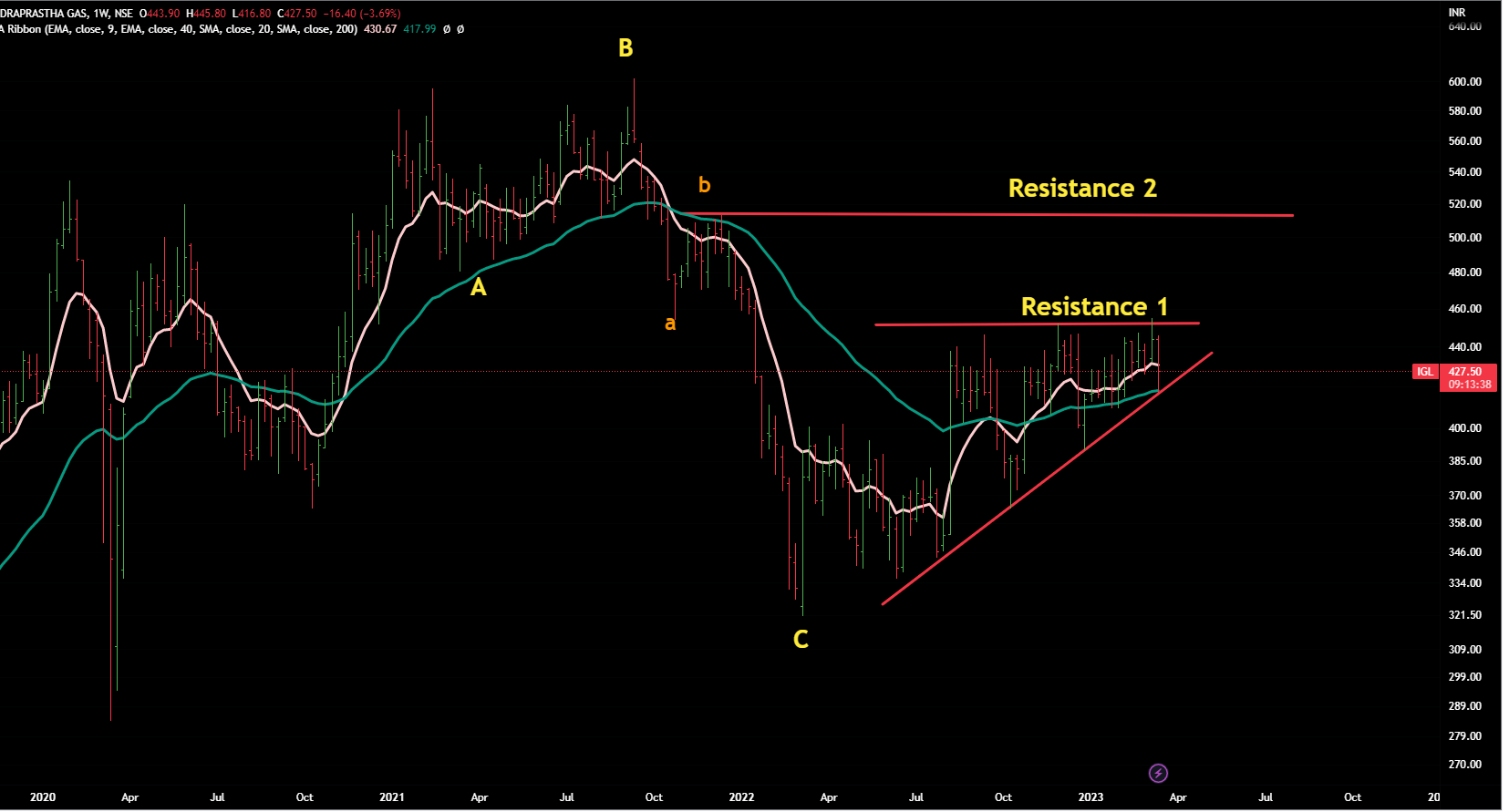Select the orange lowercase a label
The height and width of the screenshot is (812, 1509).
click(x=670, y=324)
